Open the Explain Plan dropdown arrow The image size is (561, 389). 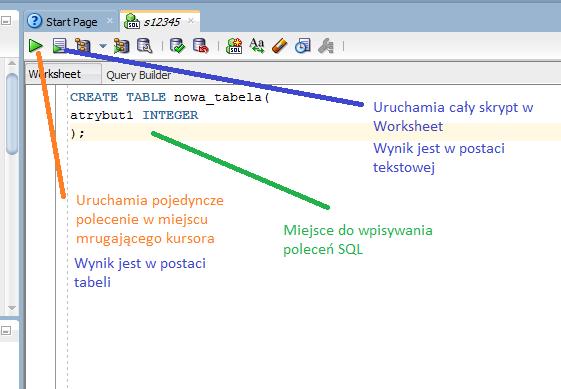[103, 46]
